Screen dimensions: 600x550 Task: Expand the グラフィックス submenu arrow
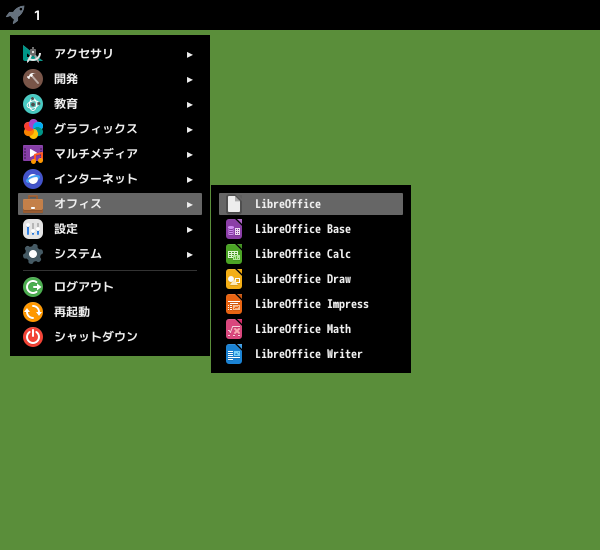189,130
